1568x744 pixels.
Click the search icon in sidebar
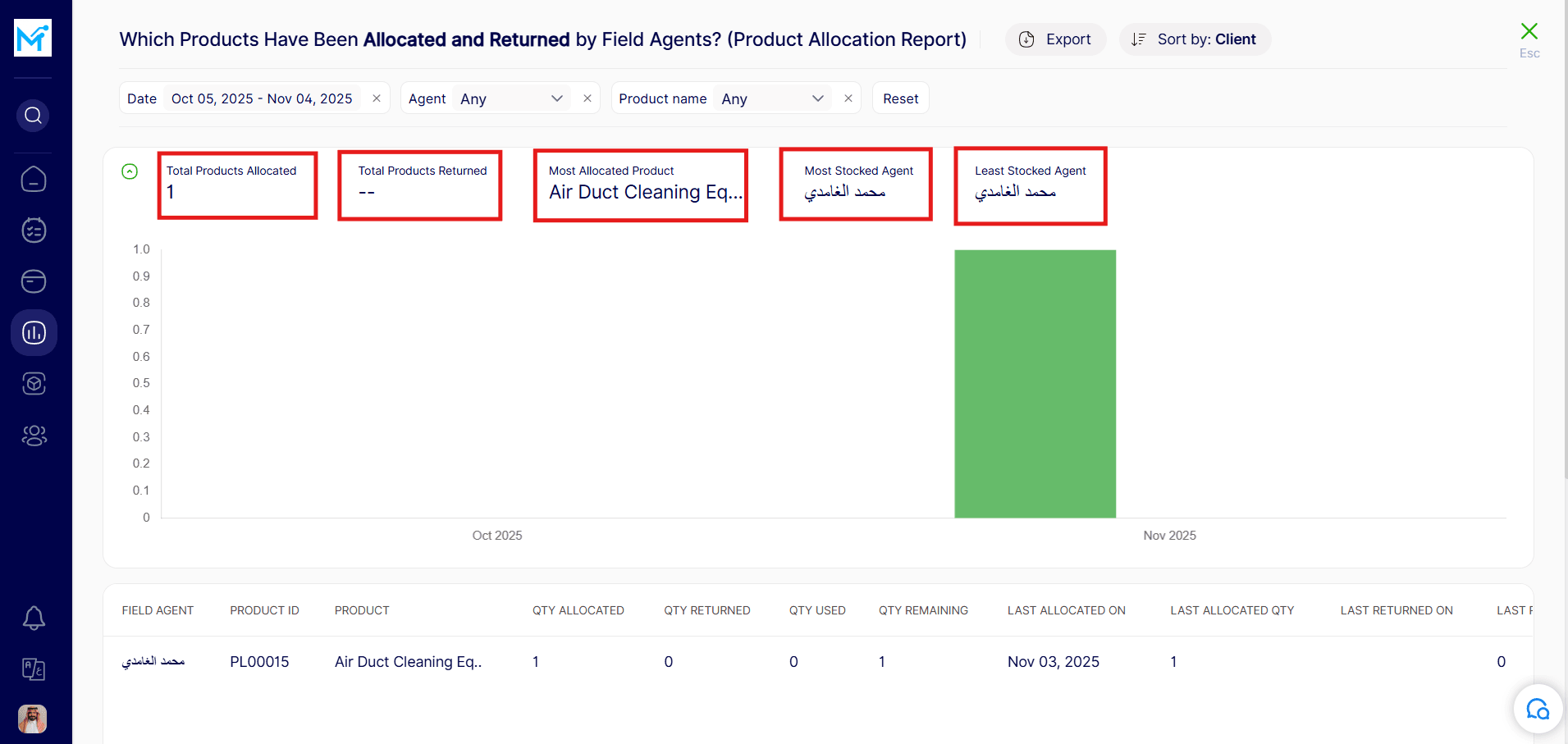[x=33, y=116]
